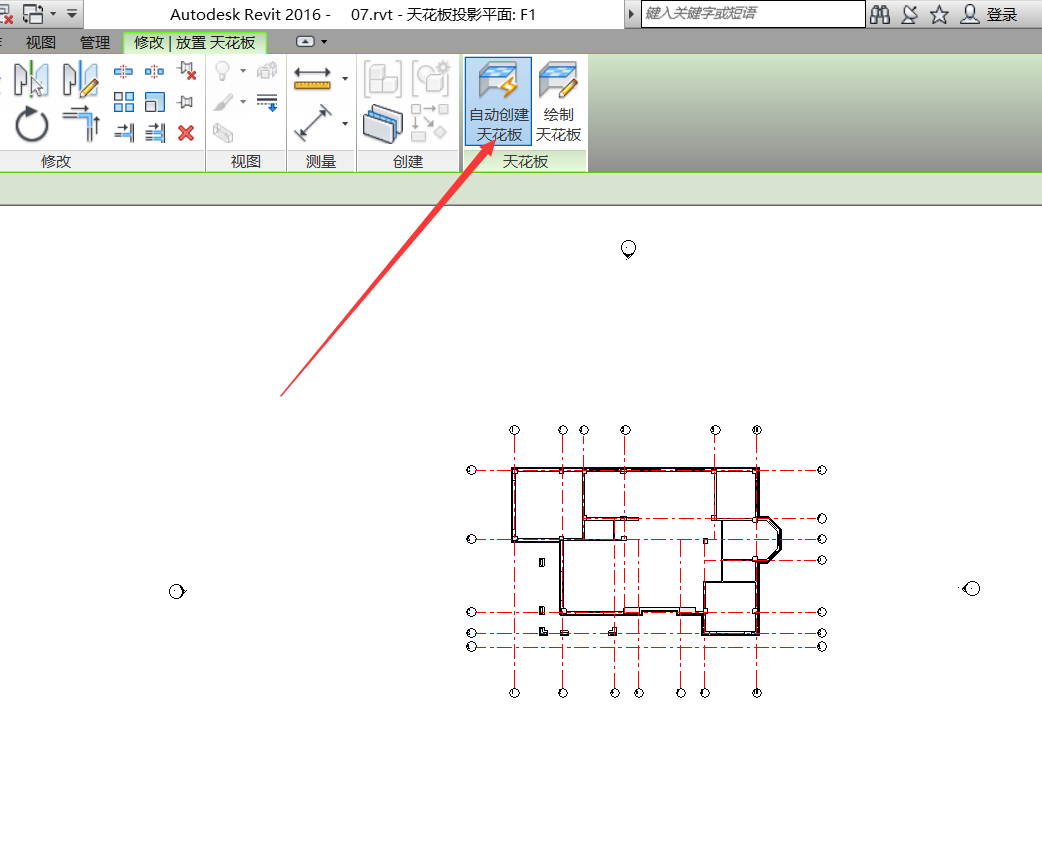Viewport: 1042px width, 852px height.
Task: Select the Rotate tool
Action: (32, 125)
